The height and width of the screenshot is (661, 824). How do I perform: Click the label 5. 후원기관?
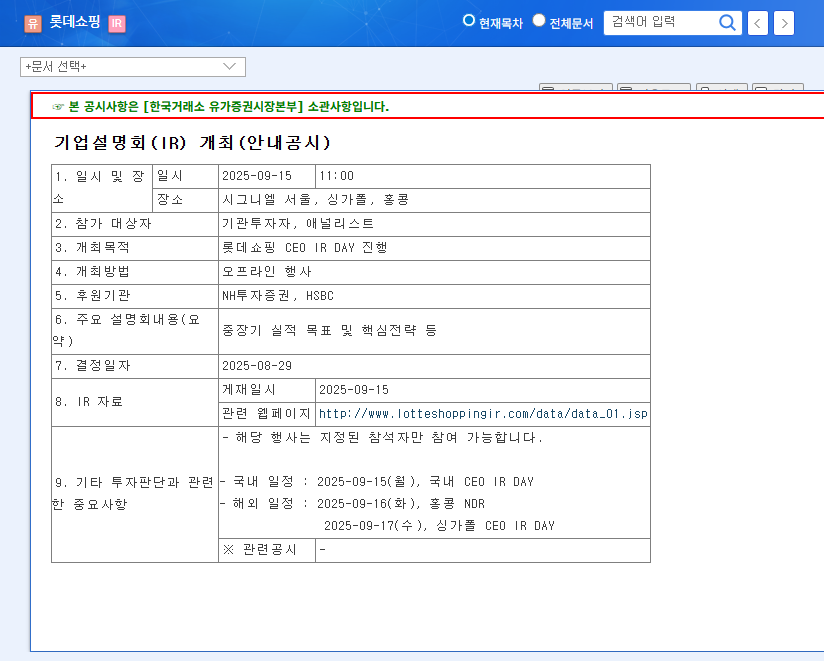(135, 296)
